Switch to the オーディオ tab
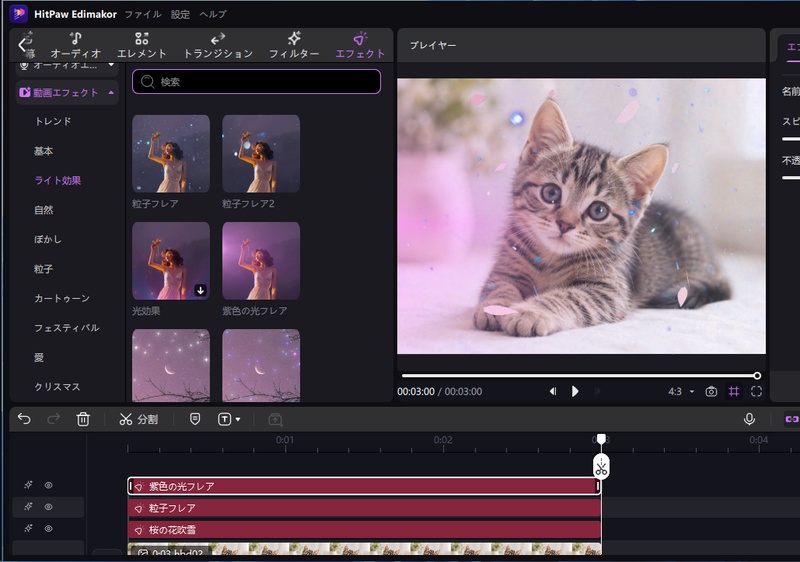The image size is (800, 562). (76, 45)
